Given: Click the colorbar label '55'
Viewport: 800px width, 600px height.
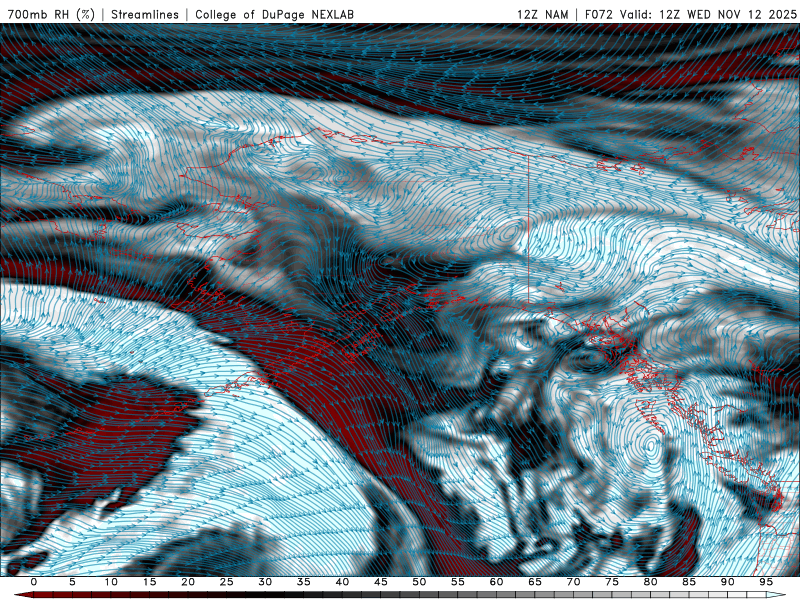Looking at the screenshot, I should pyautogui.click(x=458, y=582).
